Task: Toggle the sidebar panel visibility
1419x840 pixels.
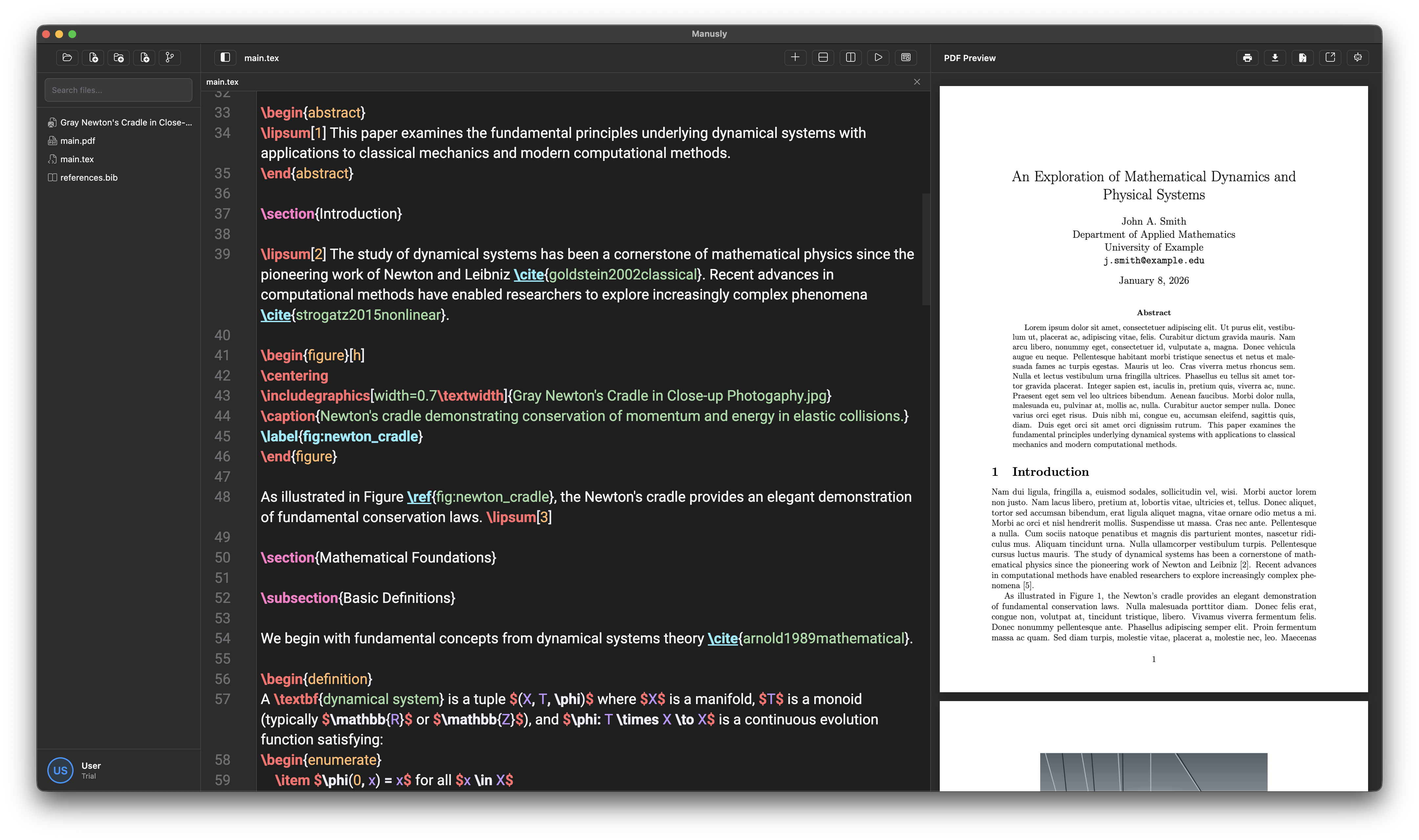Action: 225,57
